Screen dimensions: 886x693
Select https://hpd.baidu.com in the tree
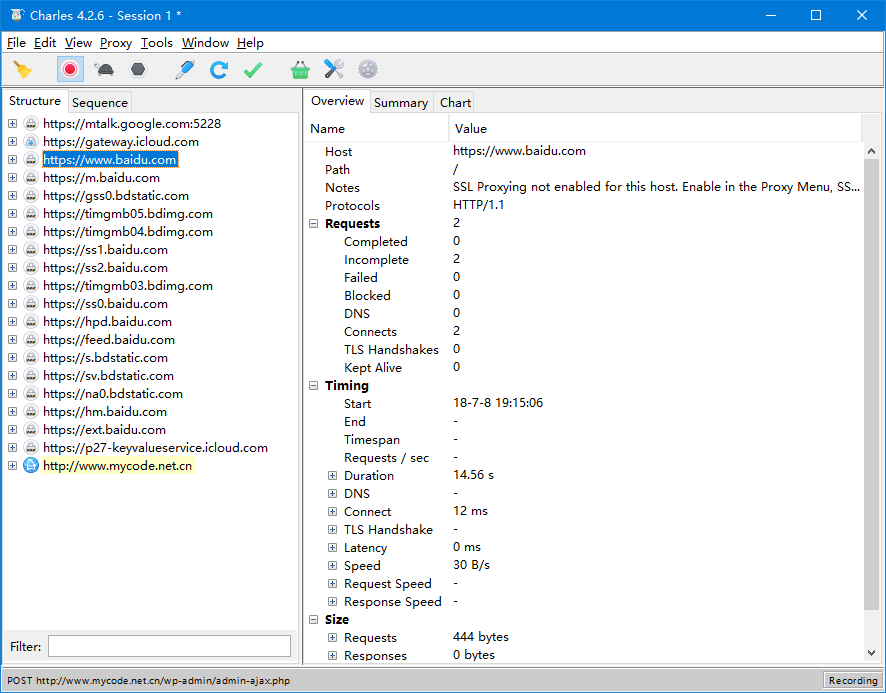(107, 322)
